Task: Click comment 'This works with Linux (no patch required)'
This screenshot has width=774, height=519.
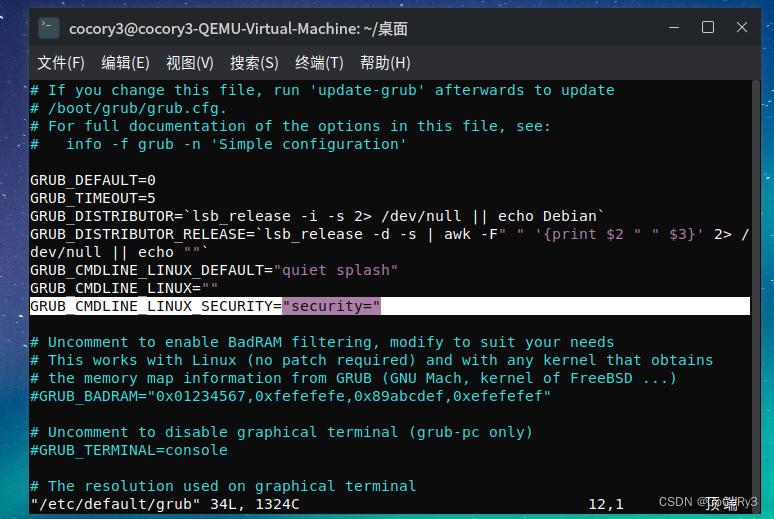Action: [x=372, y=360]
